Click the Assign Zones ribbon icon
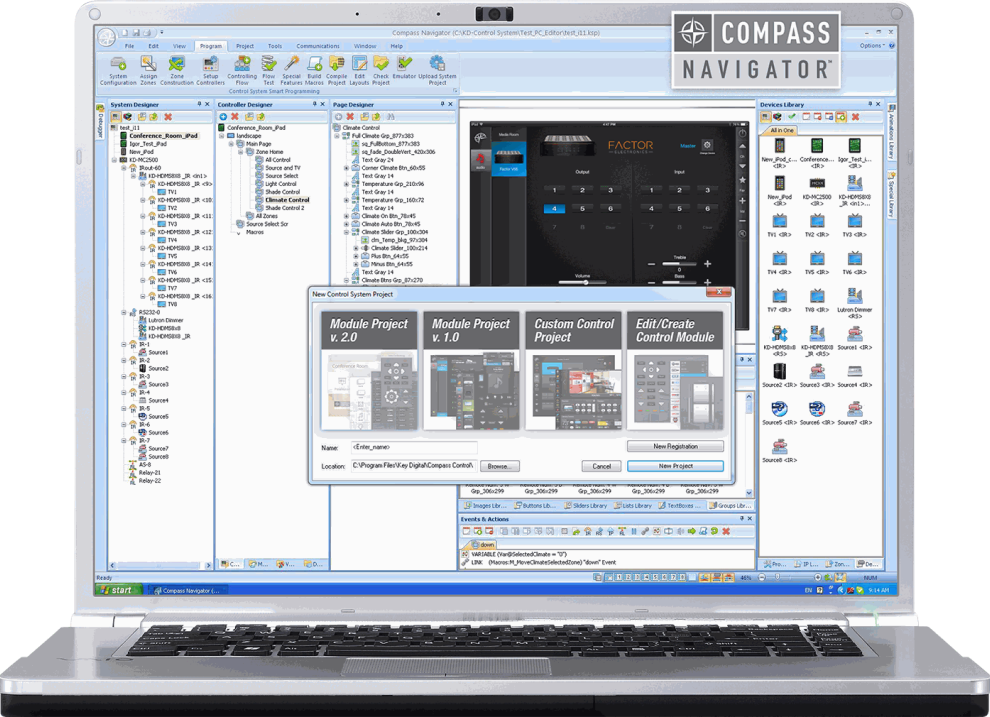The height and width of the screenshot is (717, 990). tap(148, 66)
